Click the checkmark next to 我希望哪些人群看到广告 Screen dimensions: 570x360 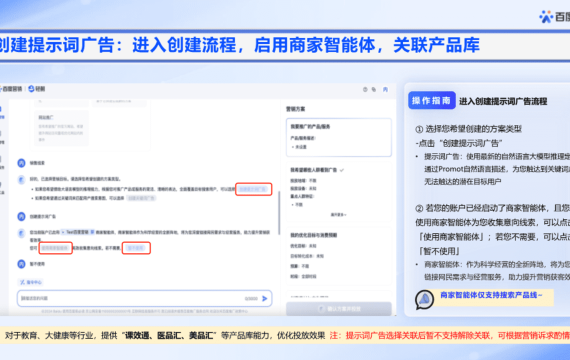342,170
